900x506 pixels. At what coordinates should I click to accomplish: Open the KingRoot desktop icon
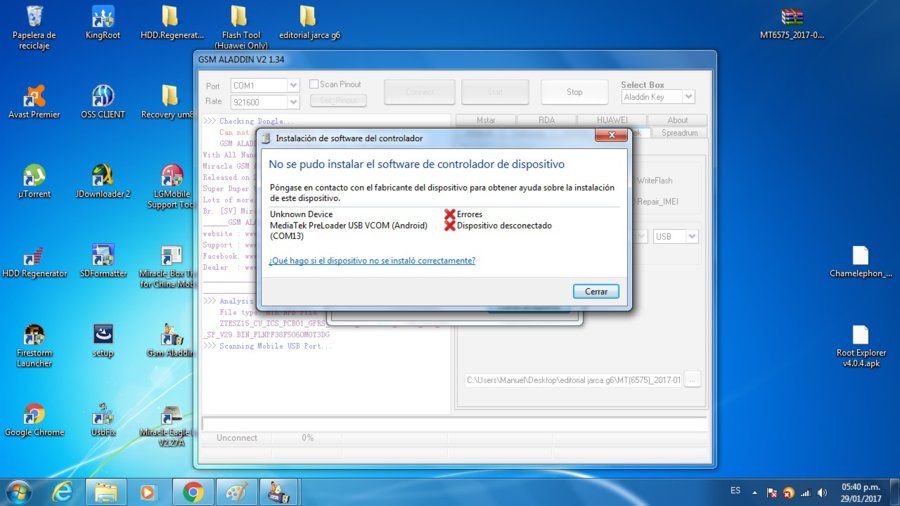point(102,22)
